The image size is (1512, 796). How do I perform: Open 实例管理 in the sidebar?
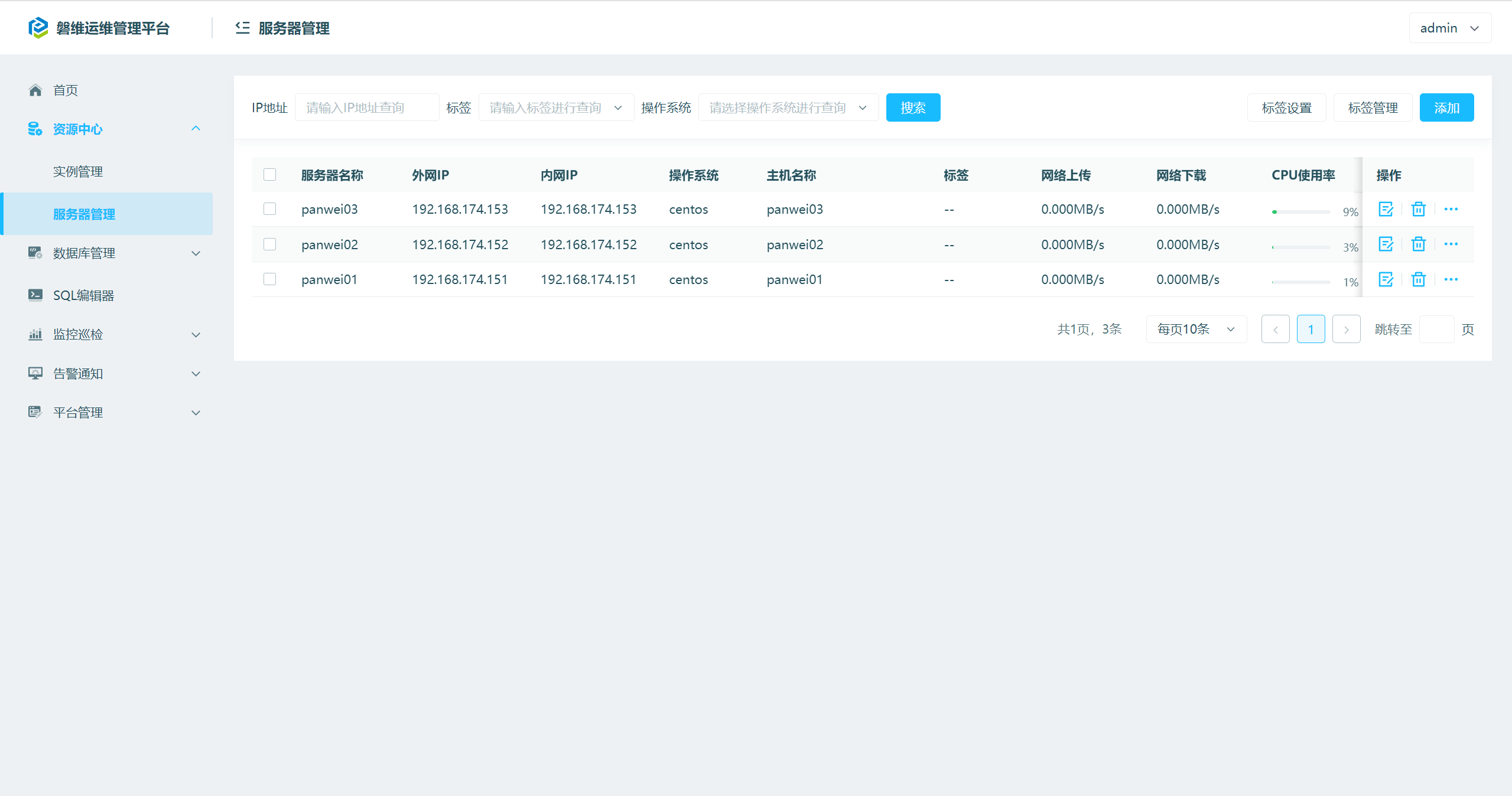click(78, 172)
